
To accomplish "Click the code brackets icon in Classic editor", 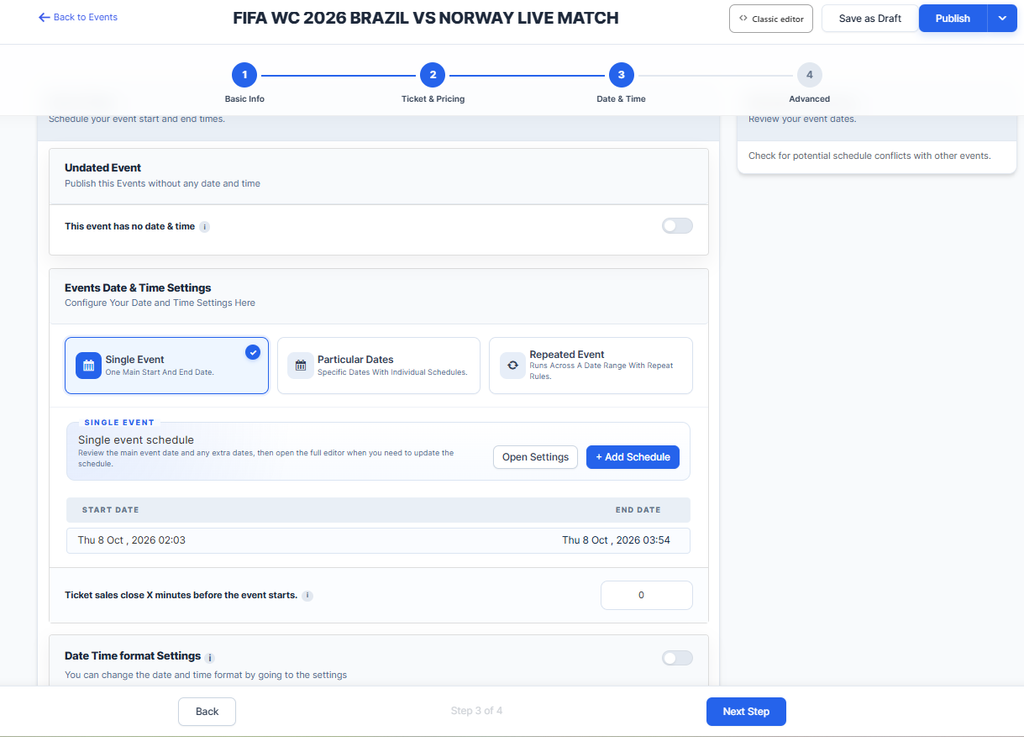I will tap(743, 18).
